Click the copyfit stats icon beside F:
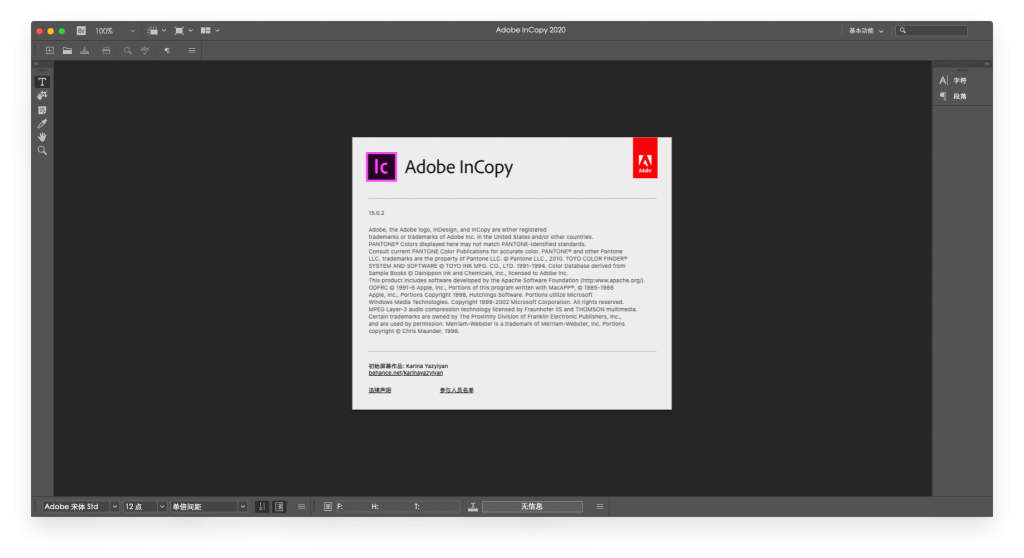This screenshot has height=558, width=1024. tap(328, 506)
